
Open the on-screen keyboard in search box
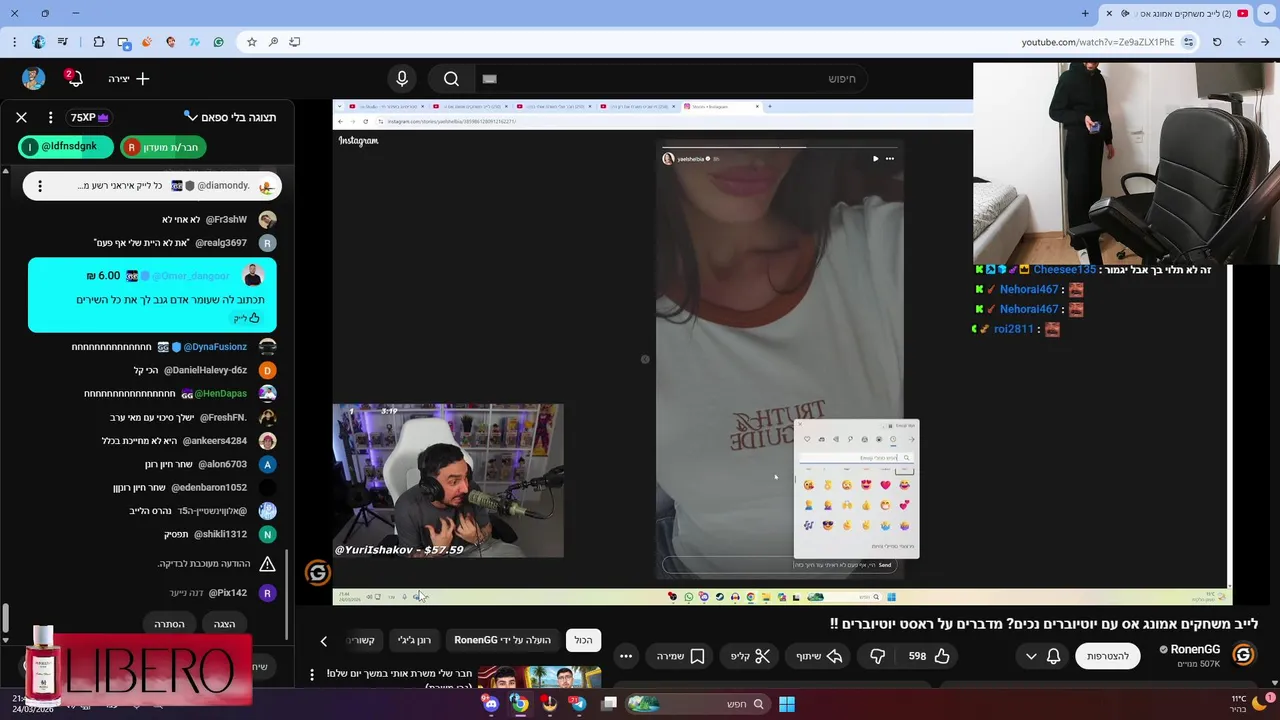[489, 79]
